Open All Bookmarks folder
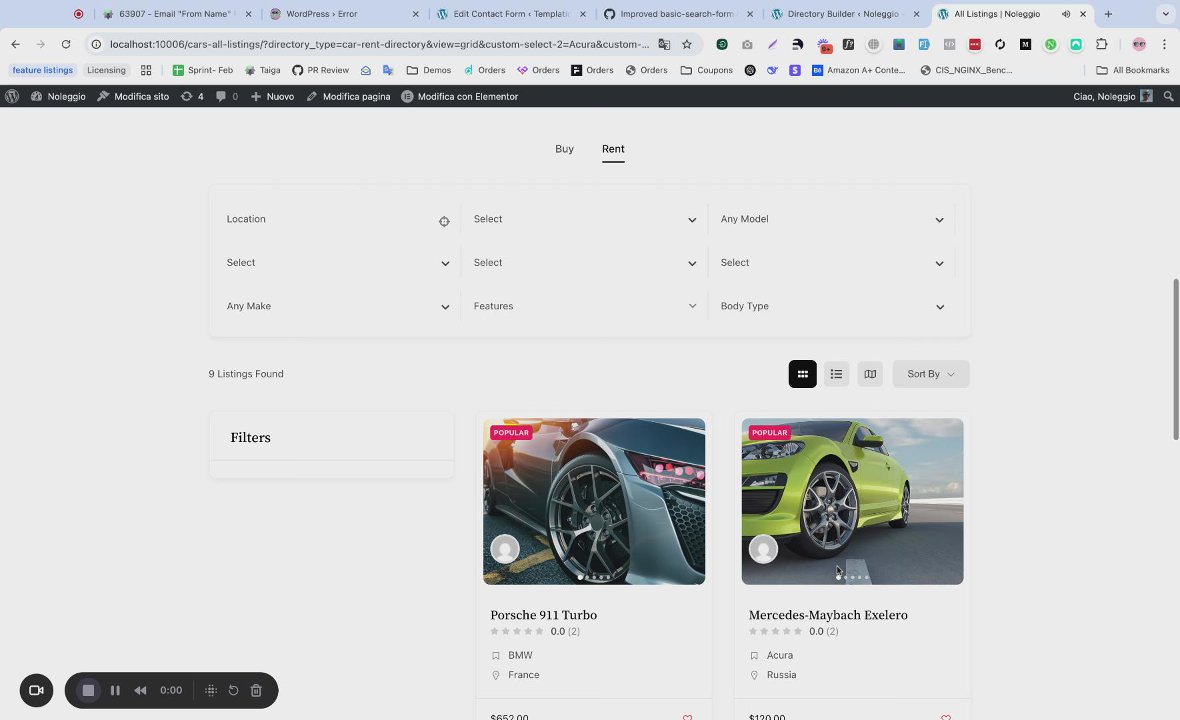This screenshot has width=1180, height=720. click(x=1133, y=70)
